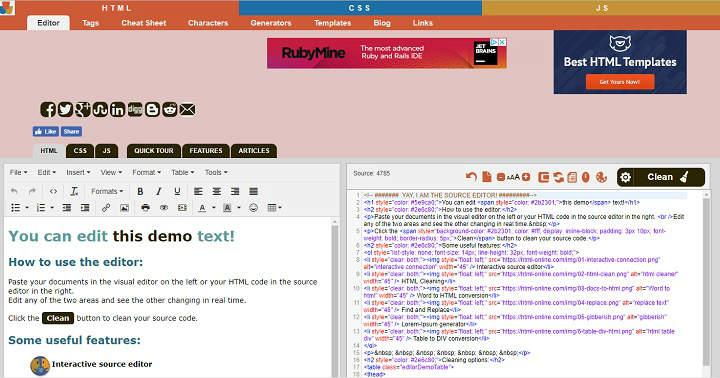
Task: Click the find and replace arrows icon
Action: click(x=558, y=177)
